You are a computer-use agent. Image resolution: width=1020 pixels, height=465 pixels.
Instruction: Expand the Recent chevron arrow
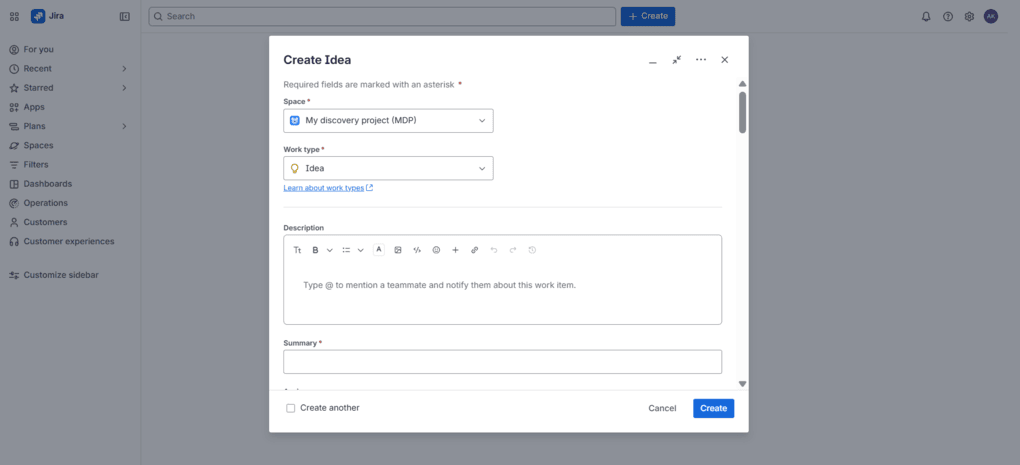pos(124,68)
